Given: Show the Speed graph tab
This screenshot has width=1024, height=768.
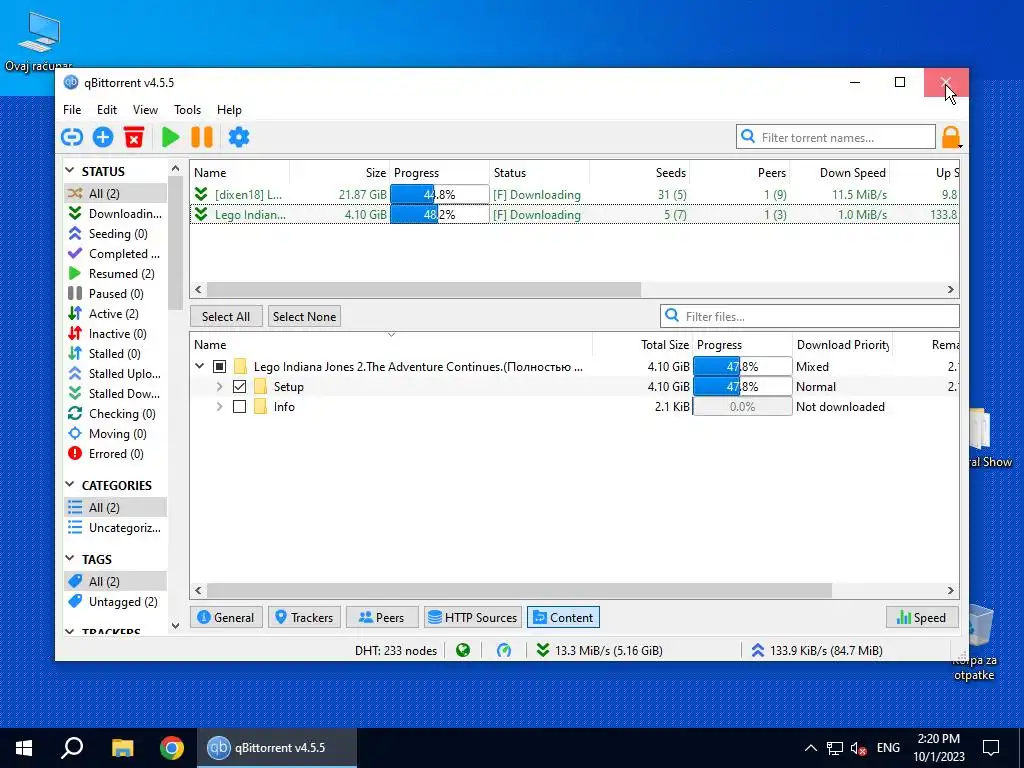Looking at the screenshot, I should coord(922,617).
